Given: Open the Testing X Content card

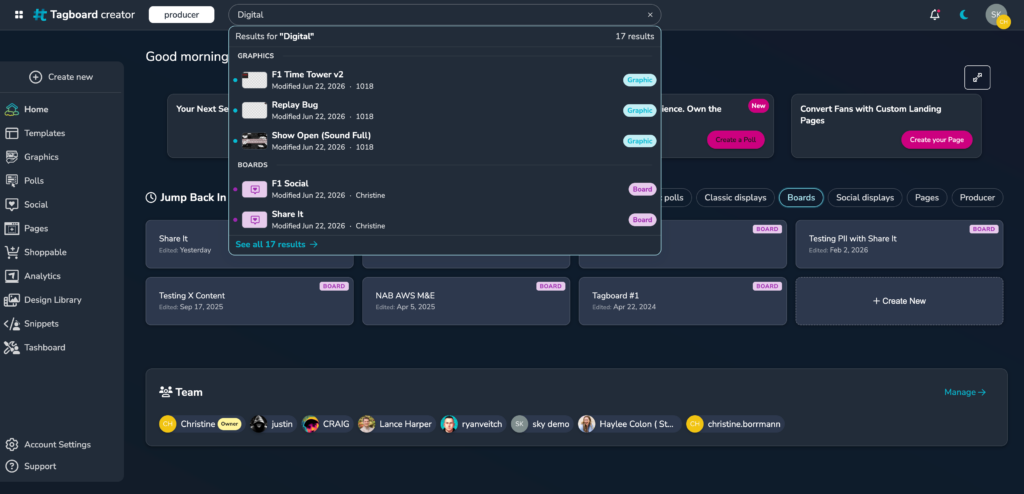Looking at the screenshot, I should pyautogui.click(x=249, y=301).
